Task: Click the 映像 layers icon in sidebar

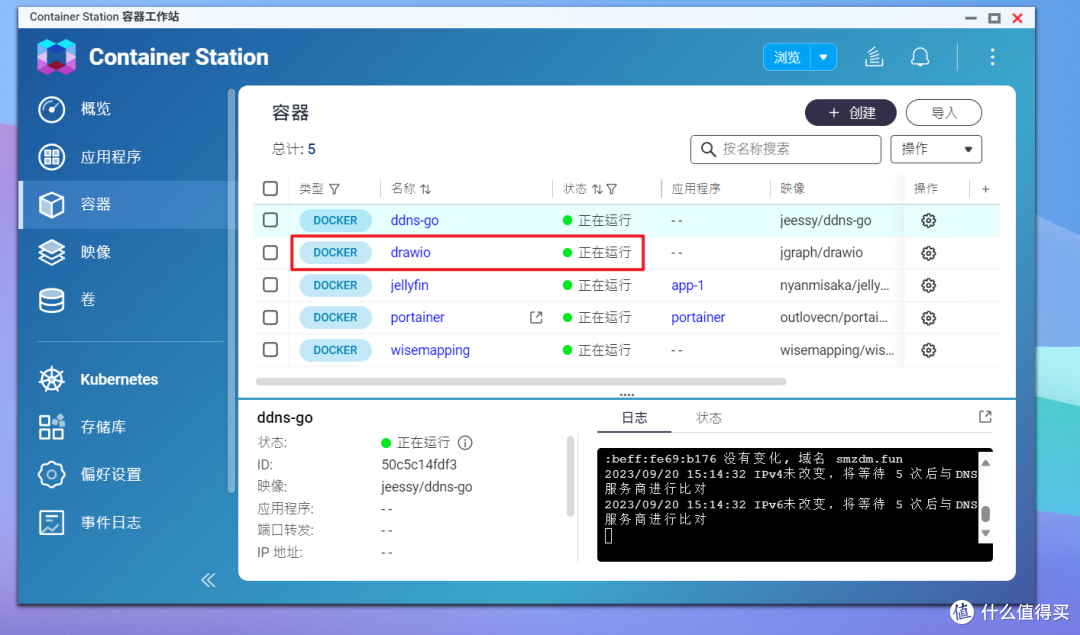Action: point(52,252)
